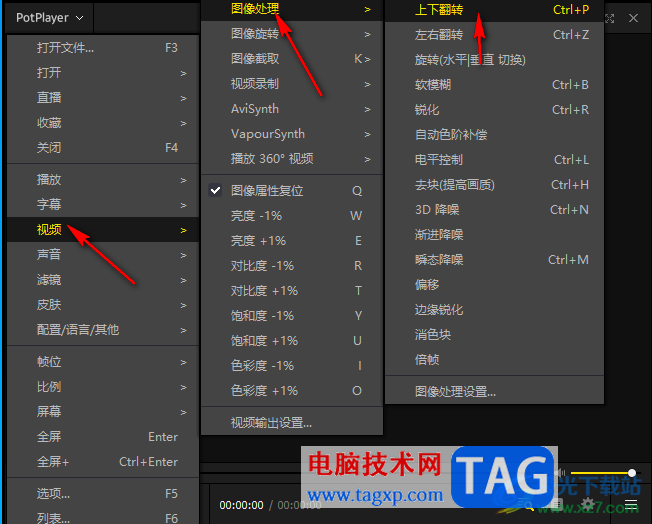This screenshot has height=524, width=652.
Task: Open 播放 360° 视频 submenu
Action: (292, 159)
